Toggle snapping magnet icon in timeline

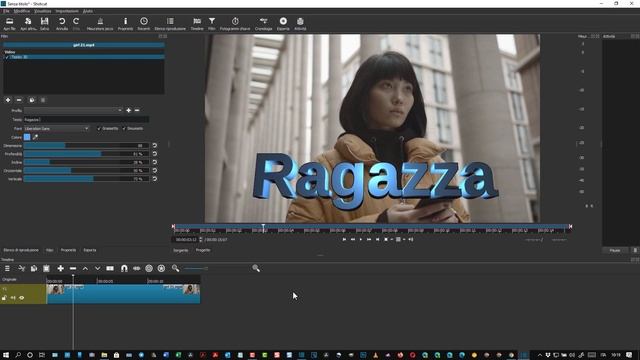pyautogui.click(x=124, y=268)
